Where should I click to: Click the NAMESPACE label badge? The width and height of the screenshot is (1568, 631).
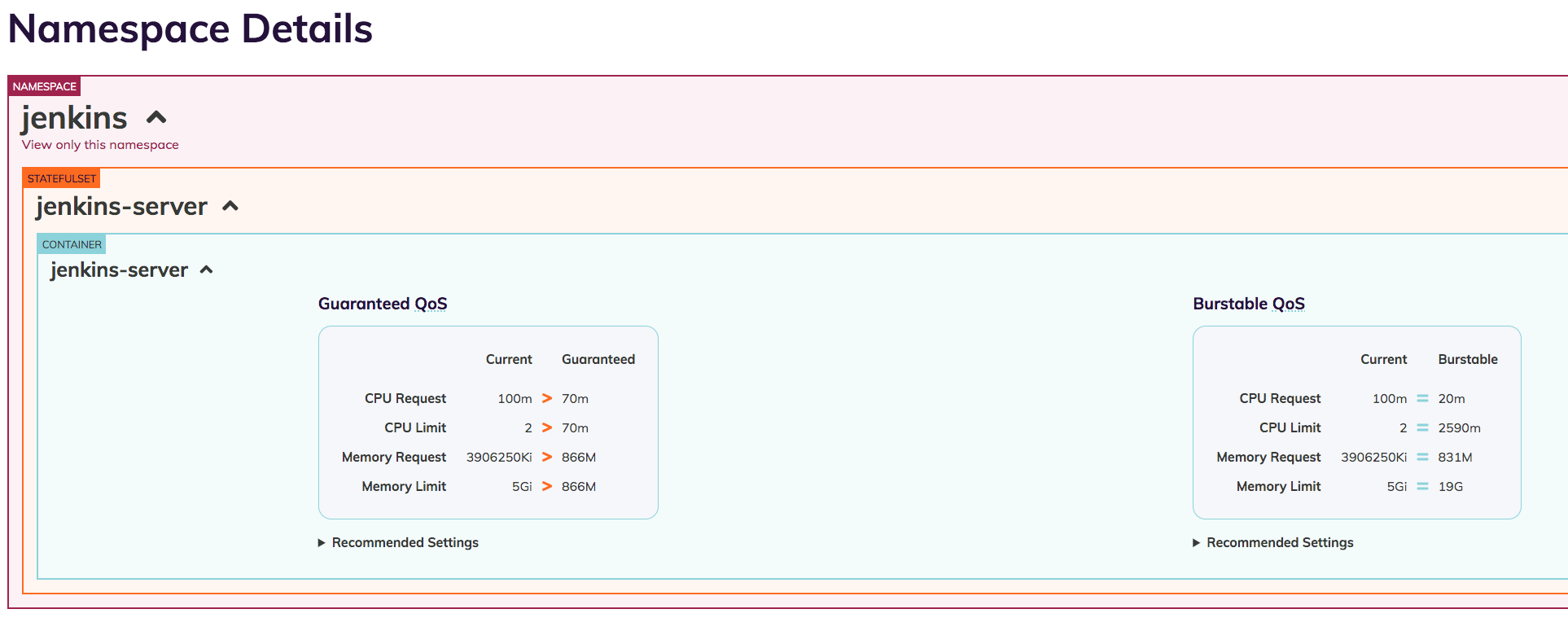click(44, 86)
